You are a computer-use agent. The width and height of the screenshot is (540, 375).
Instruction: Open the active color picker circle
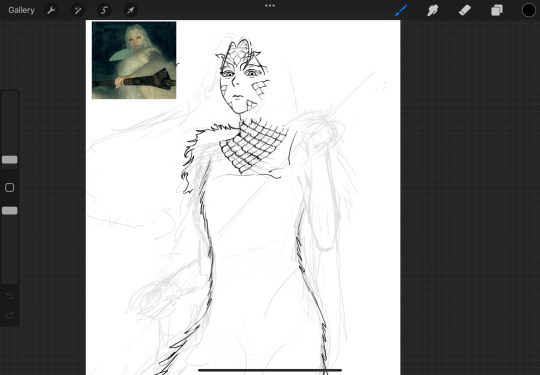pyautogui.click(x=529, y=10)
